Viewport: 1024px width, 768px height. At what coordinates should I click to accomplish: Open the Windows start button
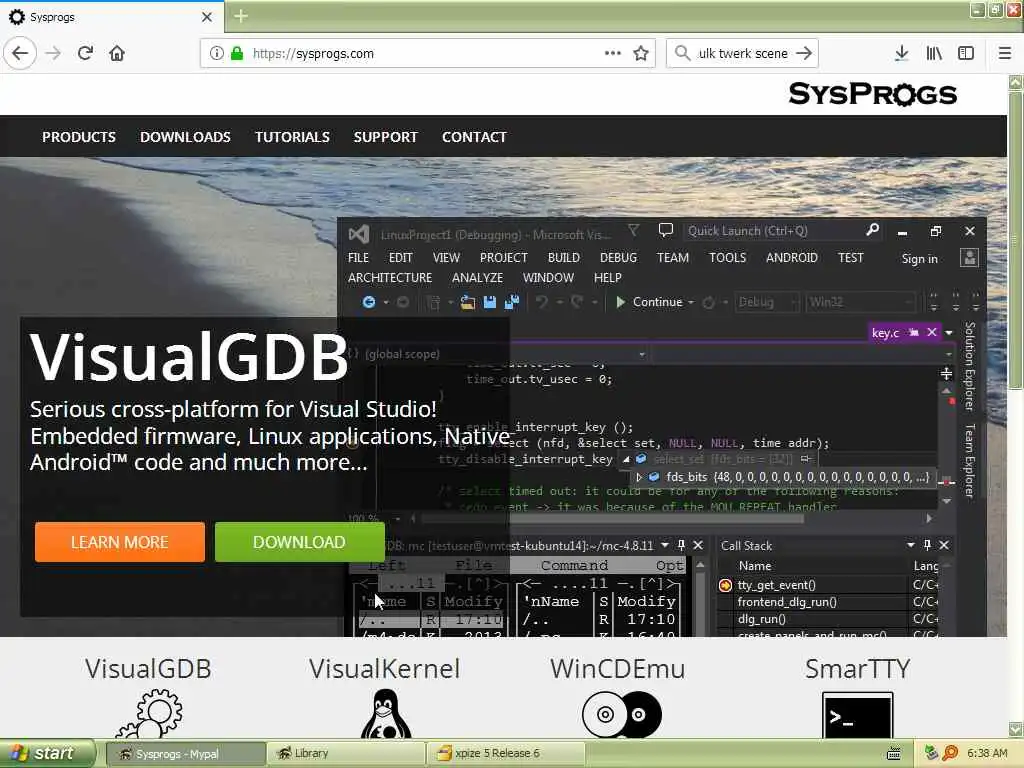(47, 754)
